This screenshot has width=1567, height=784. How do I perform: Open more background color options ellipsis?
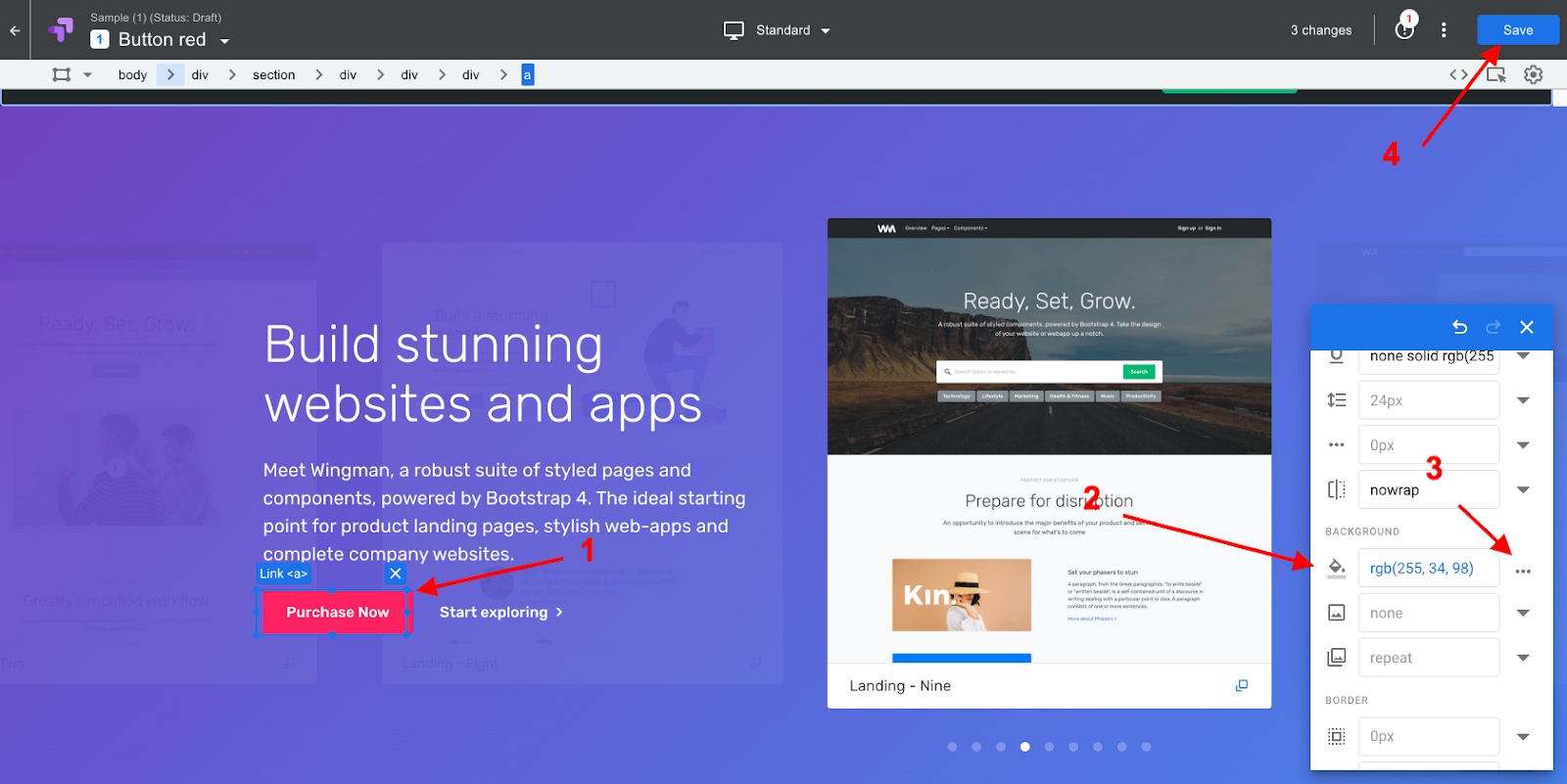(1523, 572)
